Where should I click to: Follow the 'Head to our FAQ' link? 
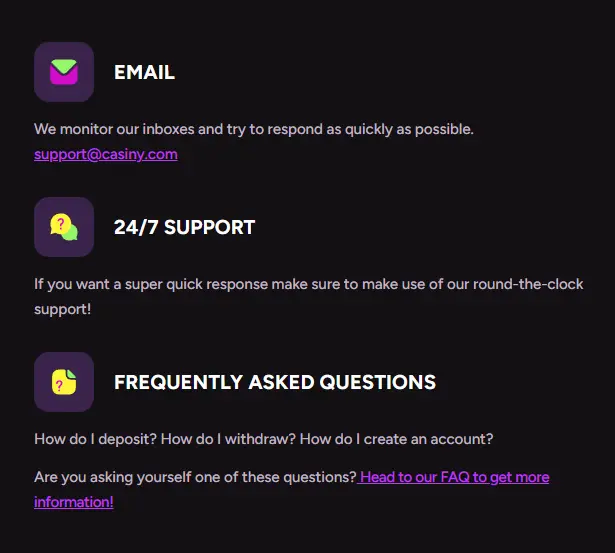click(x=453, y=477)
